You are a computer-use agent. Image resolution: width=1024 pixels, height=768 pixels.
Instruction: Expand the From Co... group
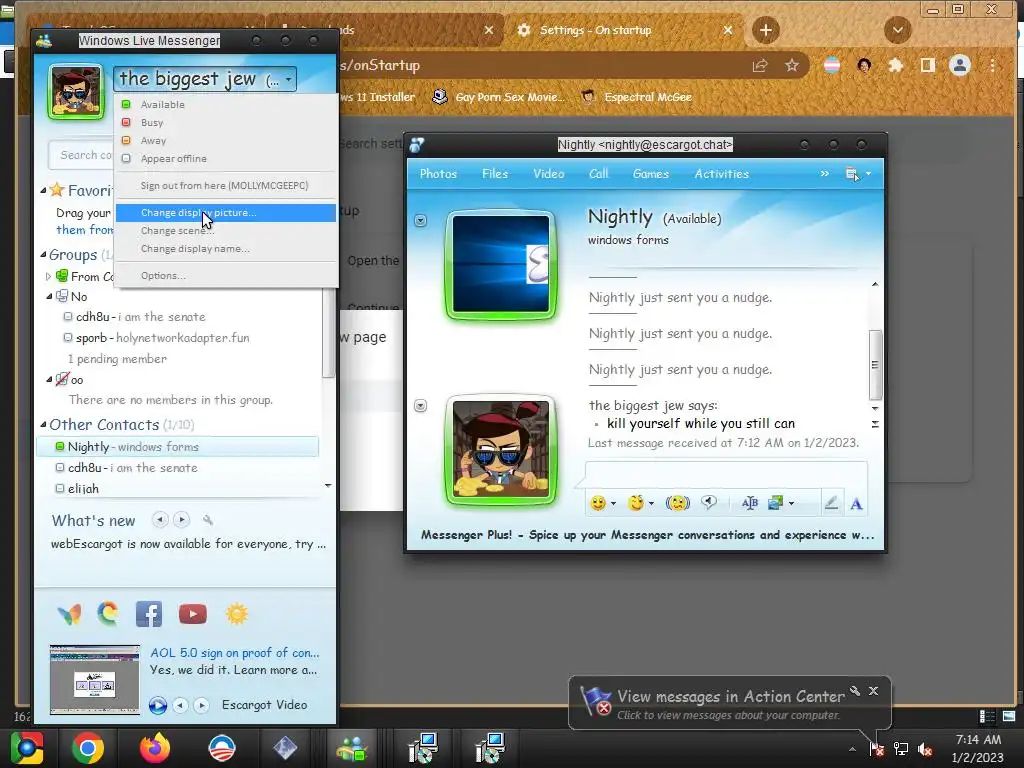pos(48,277)
